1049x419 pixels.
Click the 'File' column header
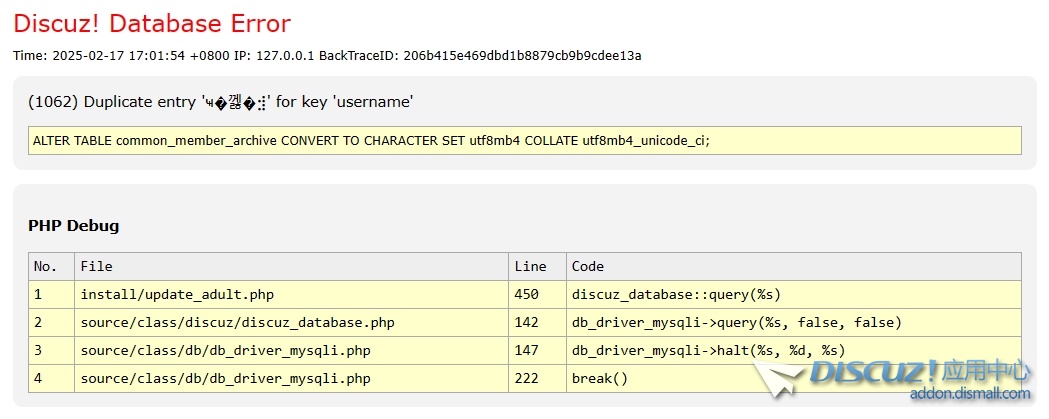click(x=97, y=266)
